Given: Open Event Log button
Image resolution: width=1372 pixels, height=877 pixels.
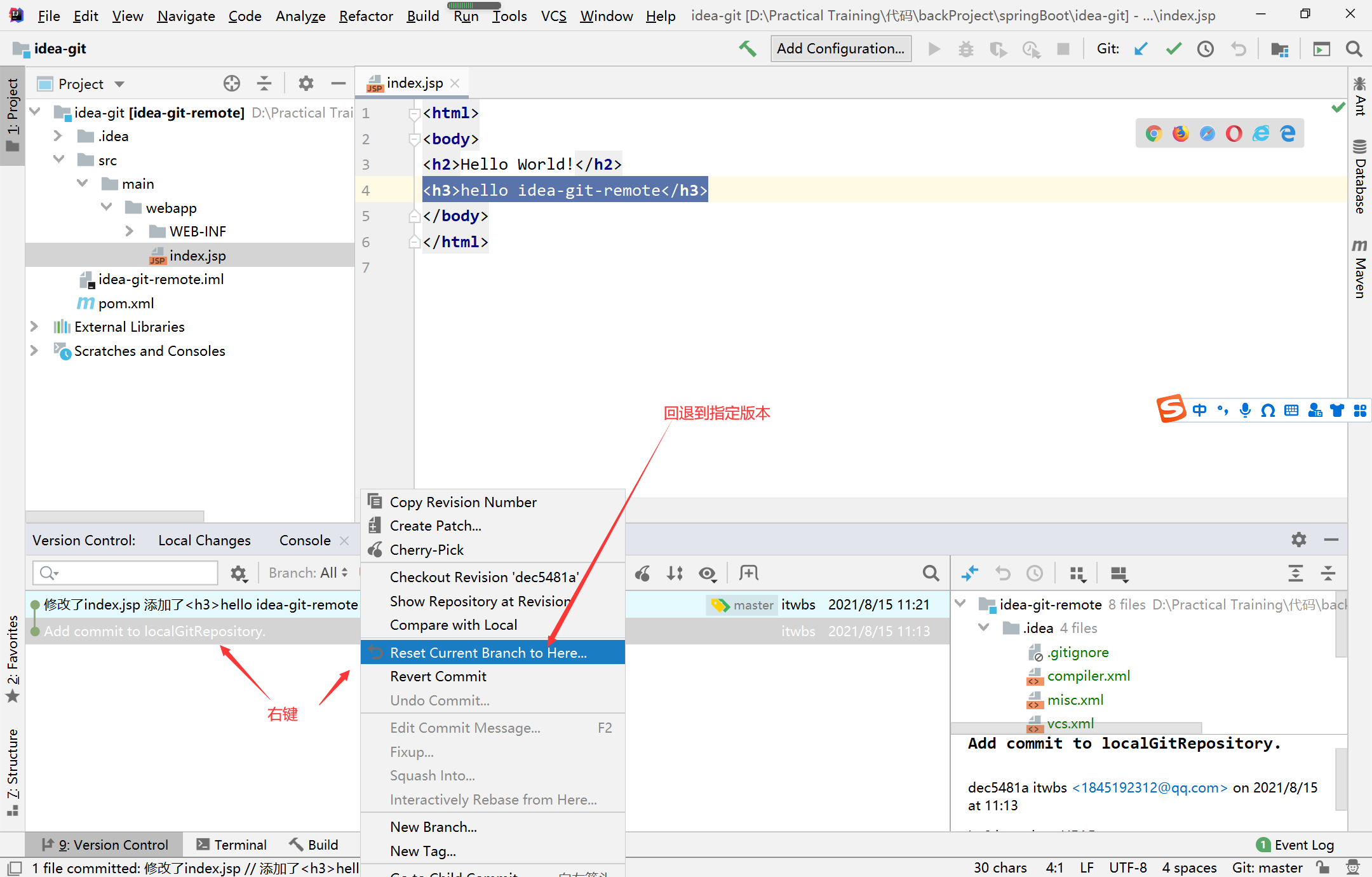Looking at the screenshot, I should (1295, 845).
